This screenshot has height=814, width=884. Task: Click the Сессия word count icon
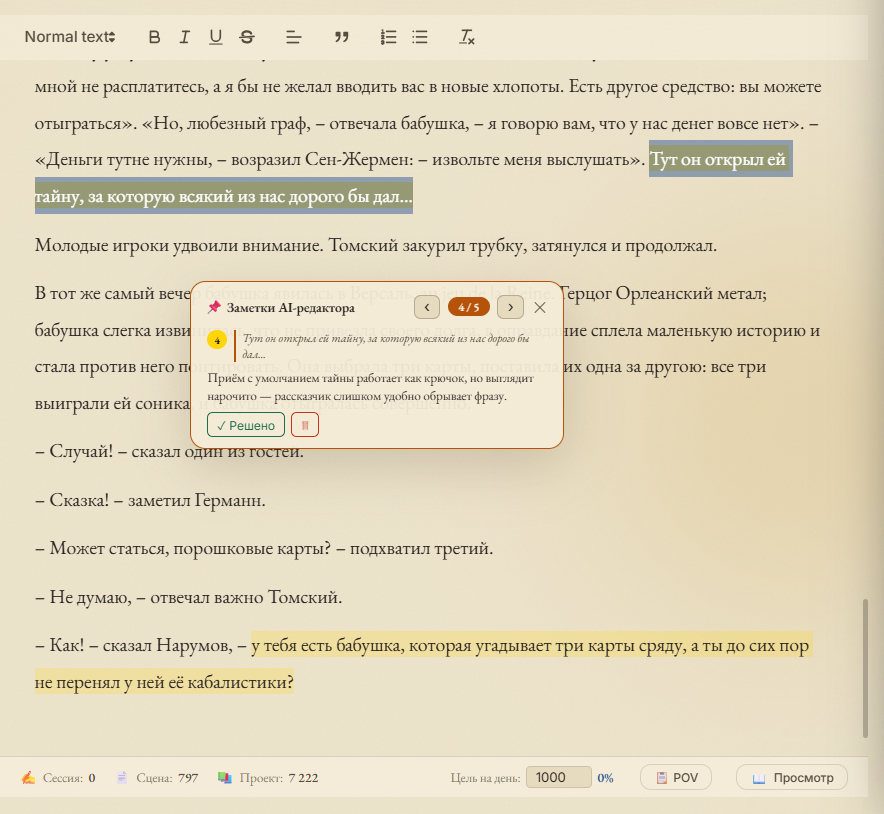pos(28,777)
